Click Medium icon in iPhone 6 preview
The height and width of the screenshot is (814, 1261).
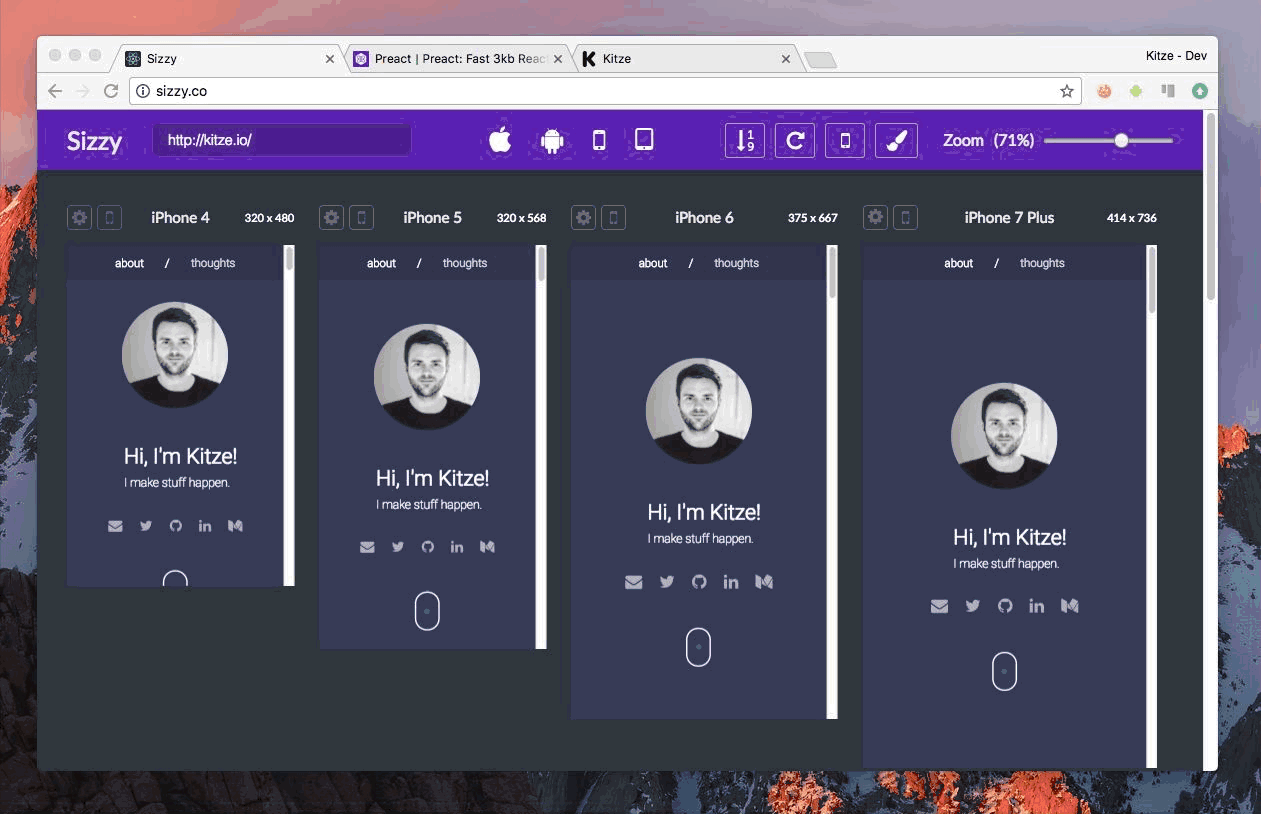[764, 582]
